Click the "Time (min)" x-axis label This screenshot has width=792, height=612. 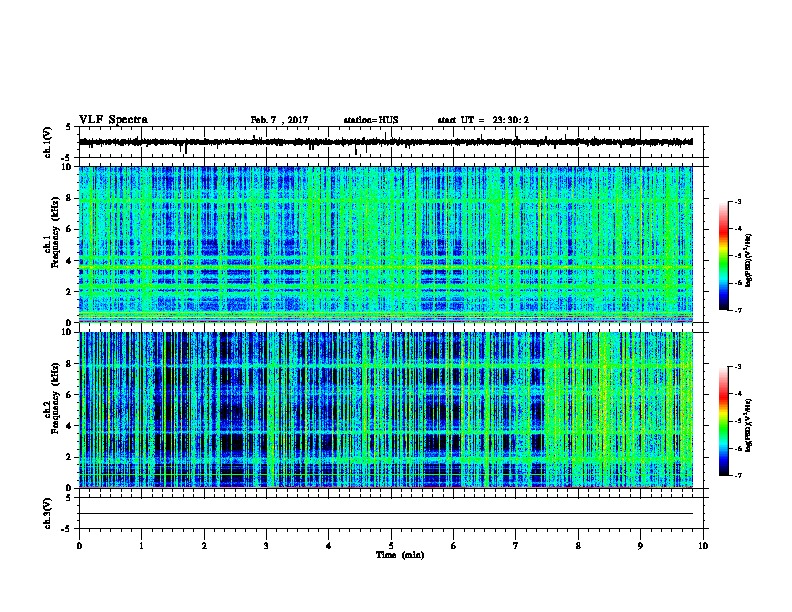pos(400,554)
